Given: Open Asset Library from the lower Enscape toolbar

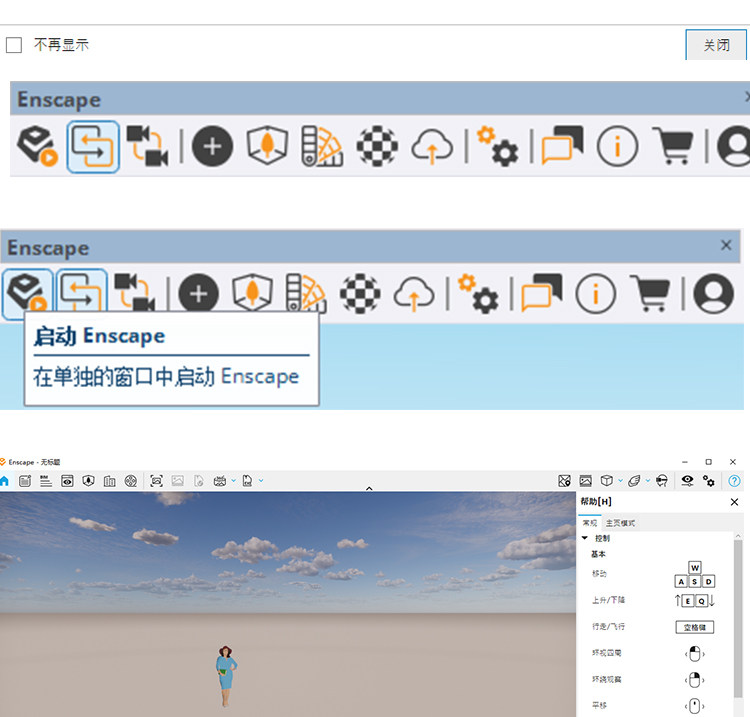Looking at the screenshot, I should click(x=252, y=292).
